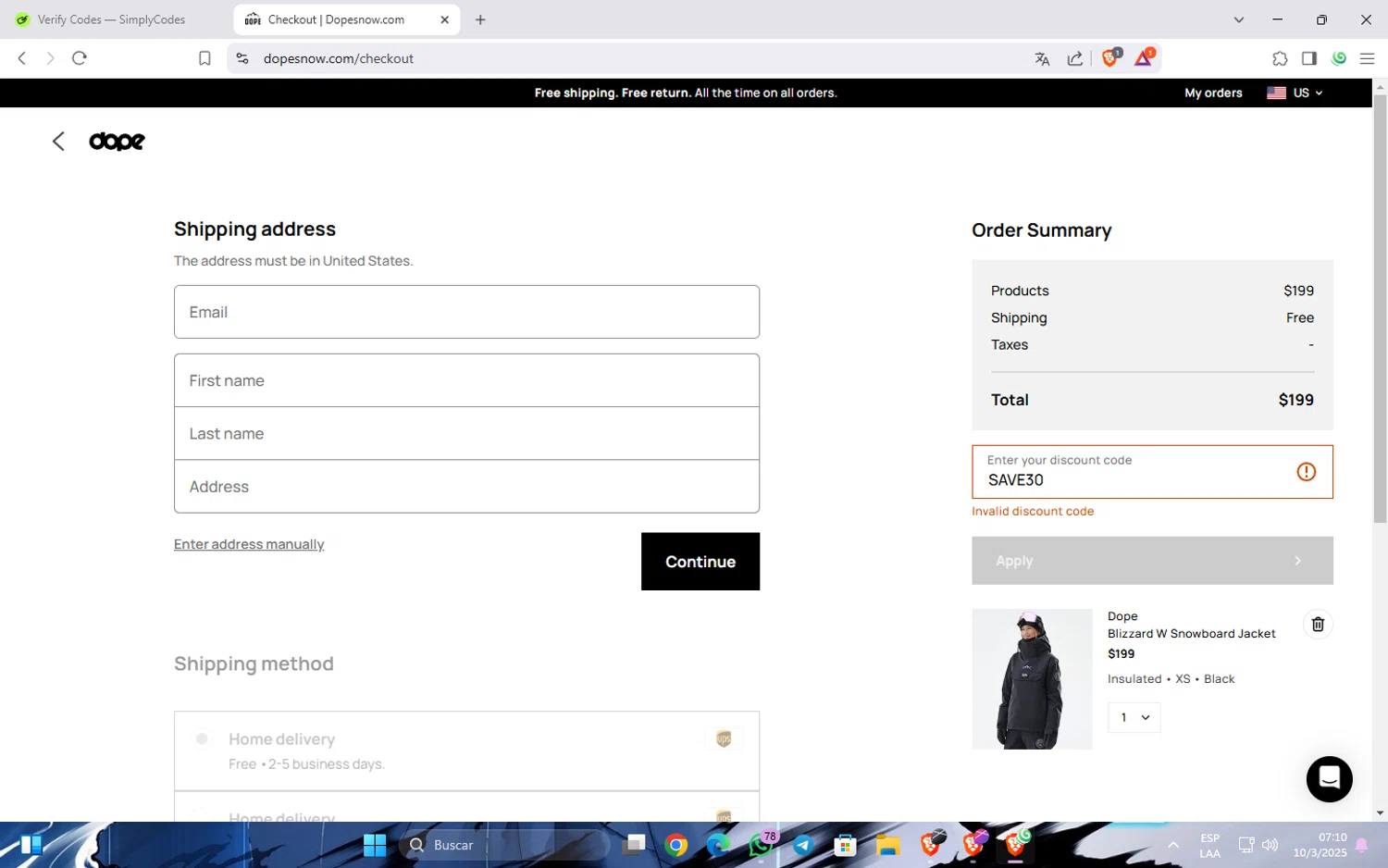Open Task View in the taskbar

click(634, 845)
